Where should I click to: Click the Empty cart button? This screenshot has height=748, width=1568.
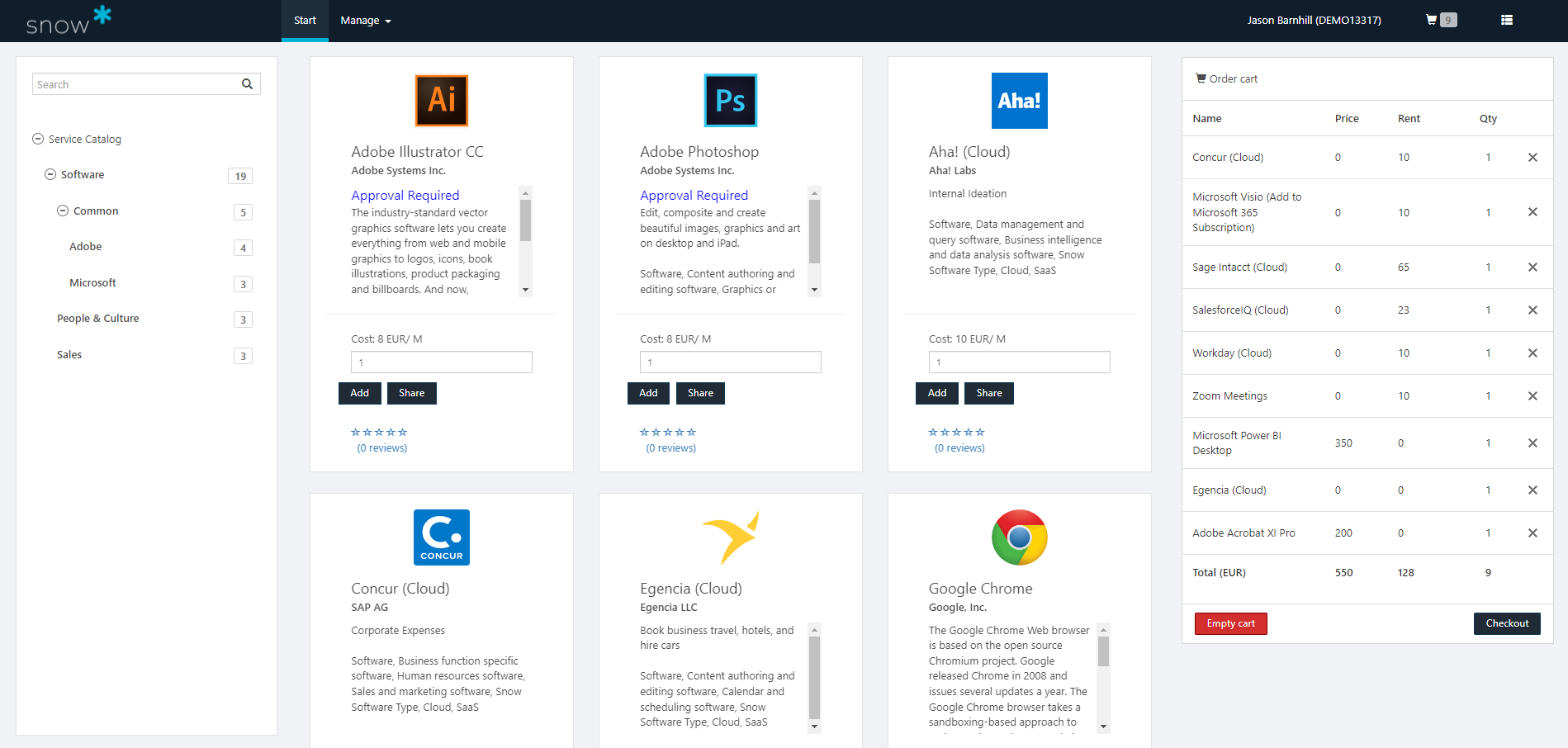[1231, 623]
